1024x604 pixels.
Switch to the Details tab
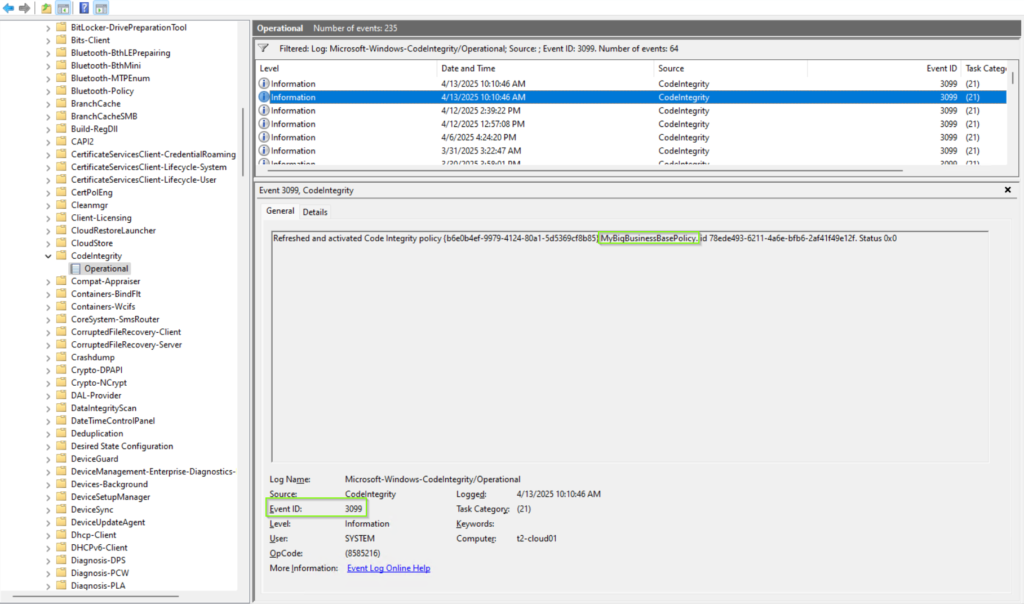[x=315, y=212]
